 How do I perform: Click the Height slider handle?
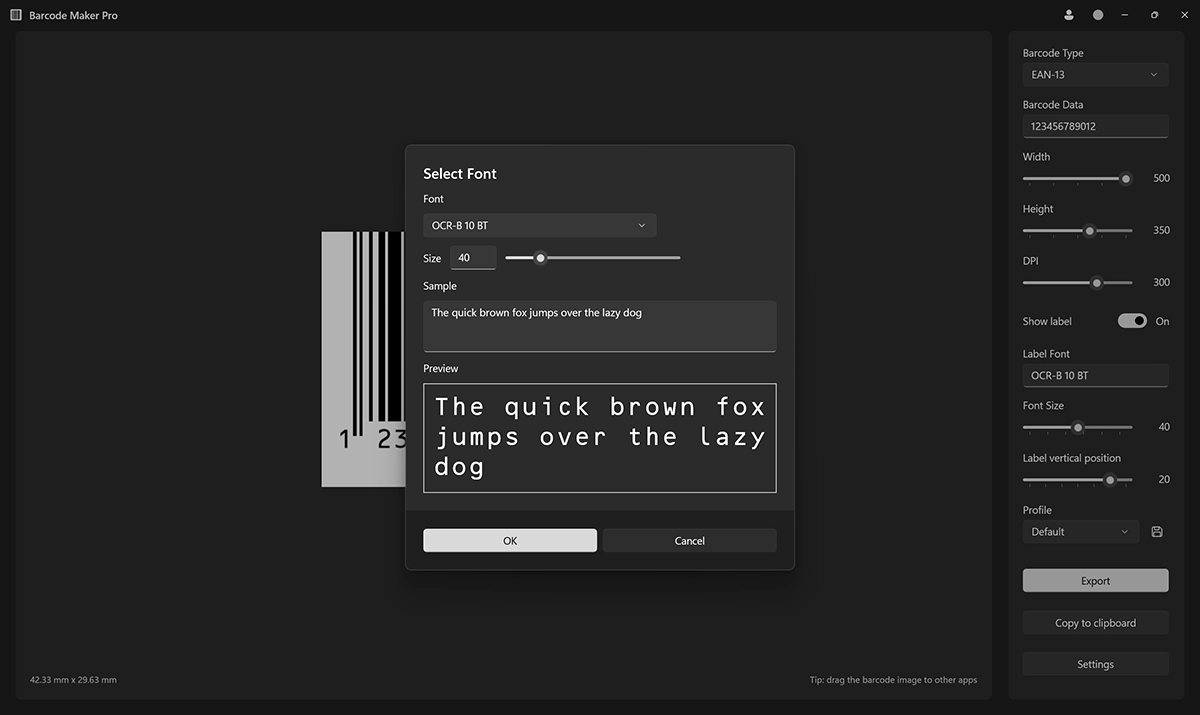point(1090,231)
